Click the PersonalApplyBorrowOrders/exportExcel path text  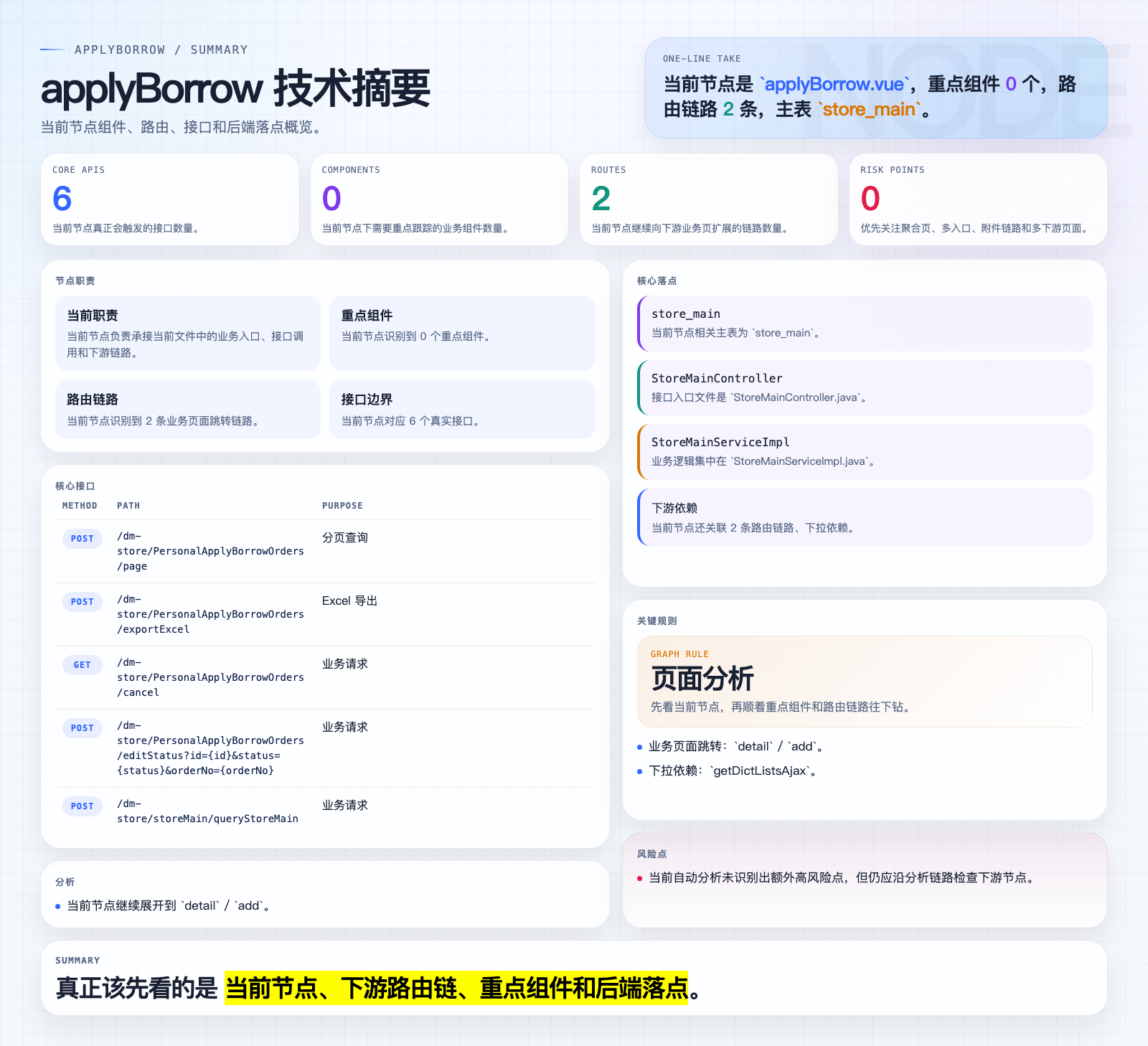coord(210,614)
